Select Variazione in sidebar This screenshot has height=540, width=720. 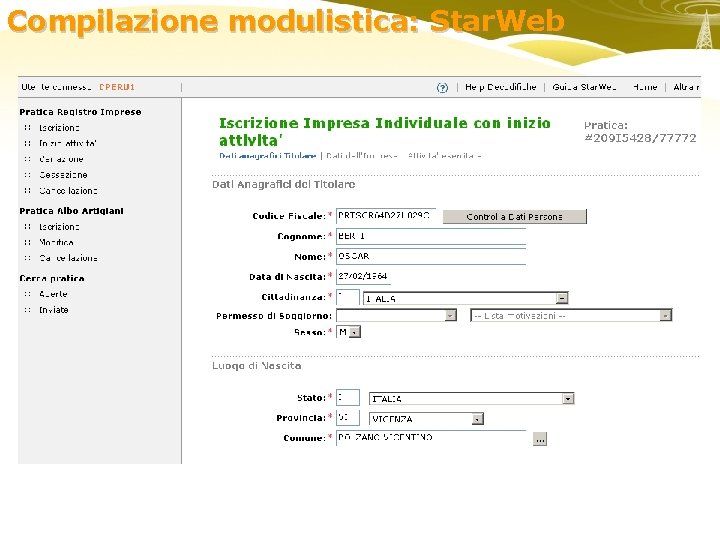tap(61, 159)
